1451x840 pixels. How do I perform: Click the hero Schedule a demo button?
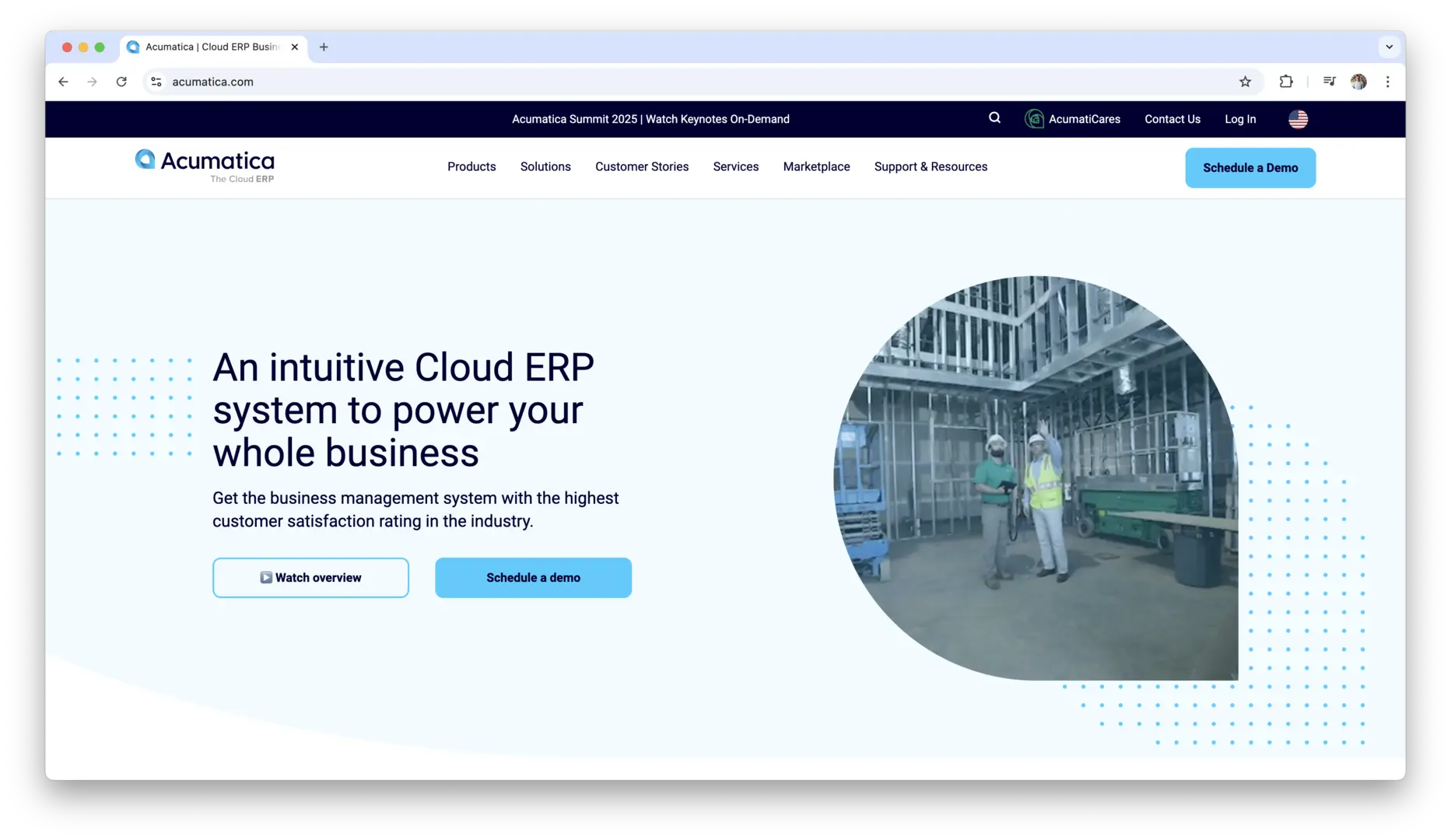coord(533,578)
